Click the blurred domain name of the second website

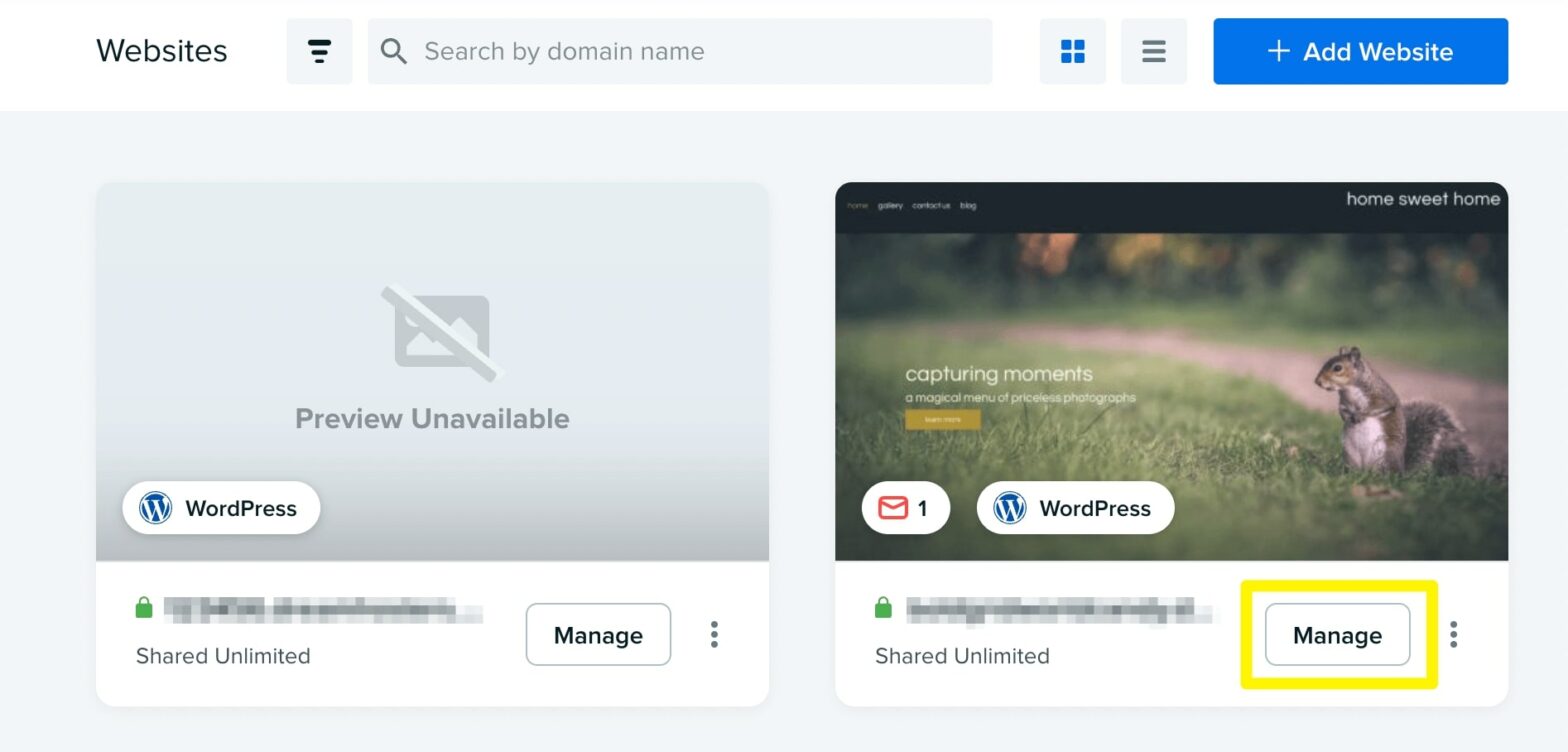(x=1060, y=609)
